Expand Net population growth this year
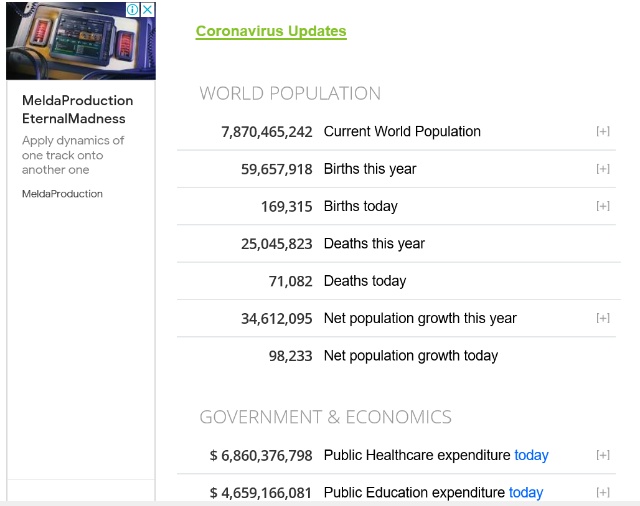The width and height of the screenshot is (640, 506). click(602, 318)
